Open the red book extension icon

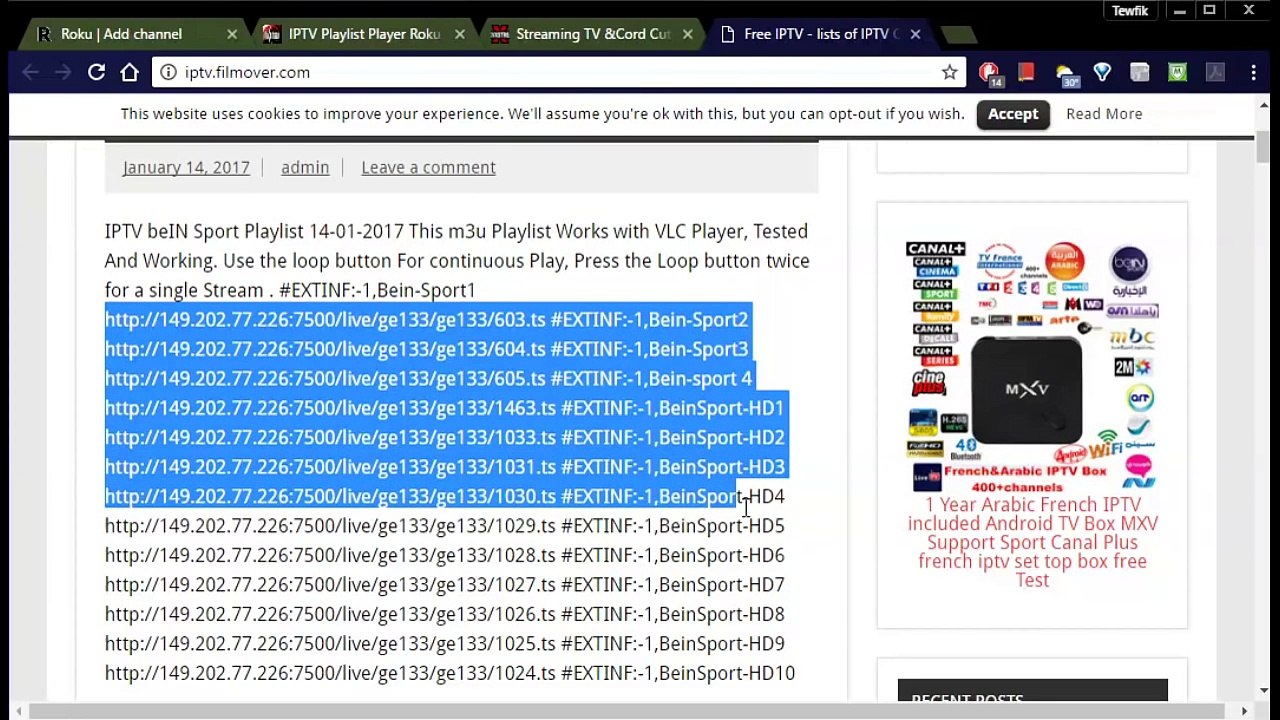1025,72
